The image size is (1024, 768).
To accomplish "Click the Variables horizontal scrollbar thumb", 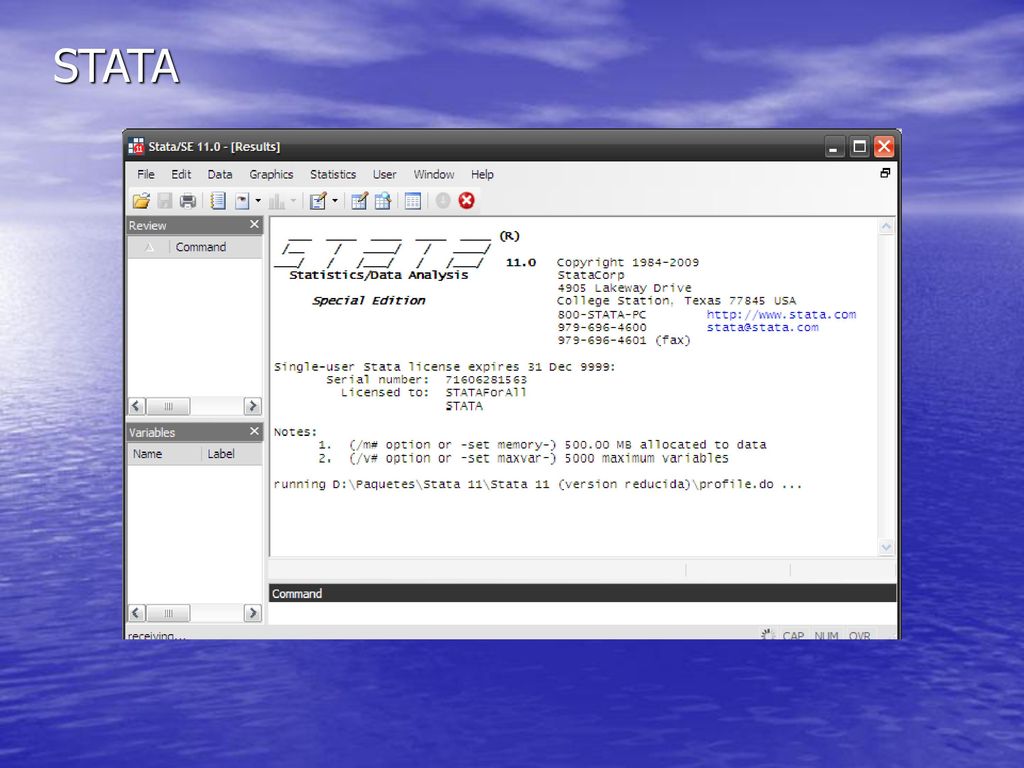I will tap(168, 613).
